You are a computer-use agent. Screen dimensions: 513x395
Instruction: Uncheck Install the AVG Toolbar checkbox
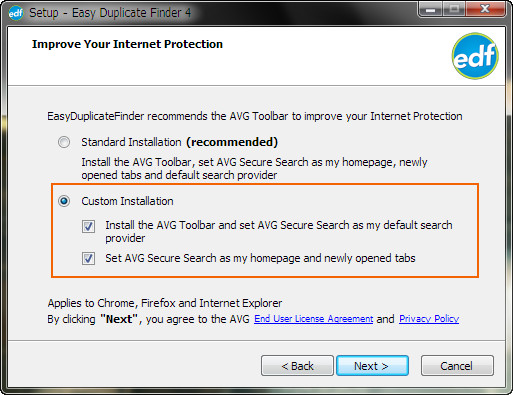point(88,226)
